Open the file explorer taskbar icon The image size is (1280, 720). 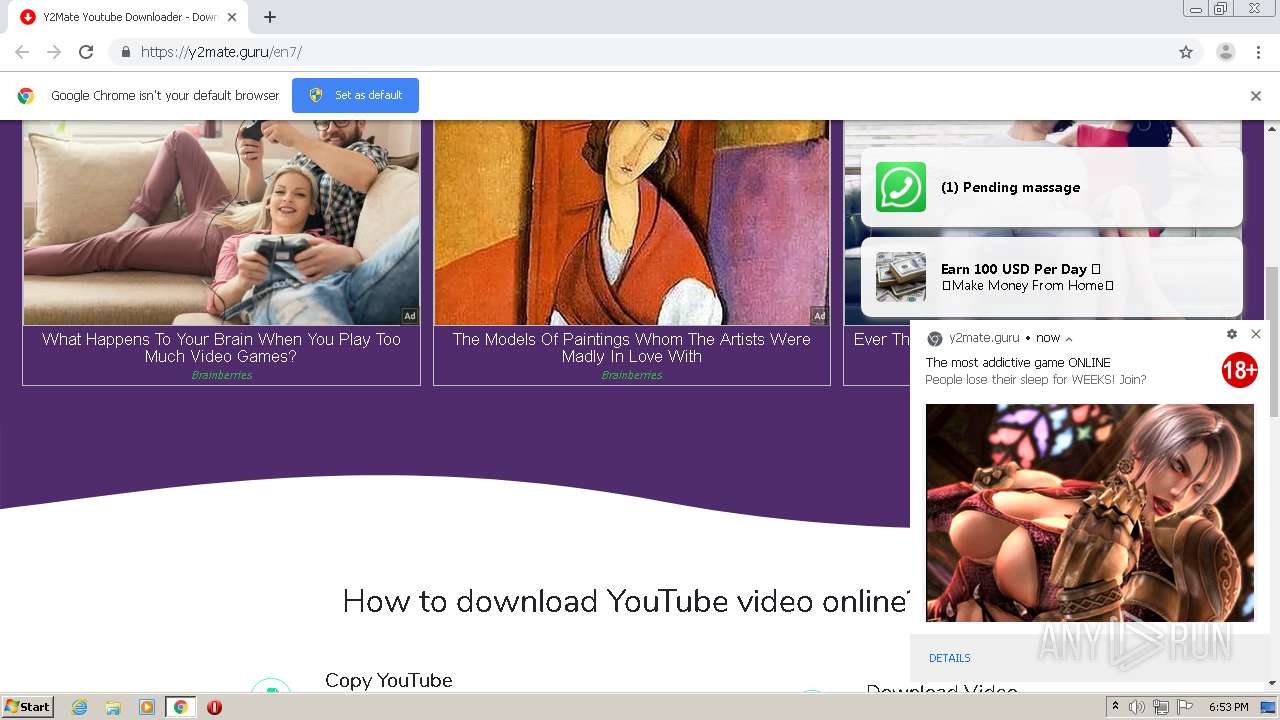pyautogui.click(x=113, y=707)
